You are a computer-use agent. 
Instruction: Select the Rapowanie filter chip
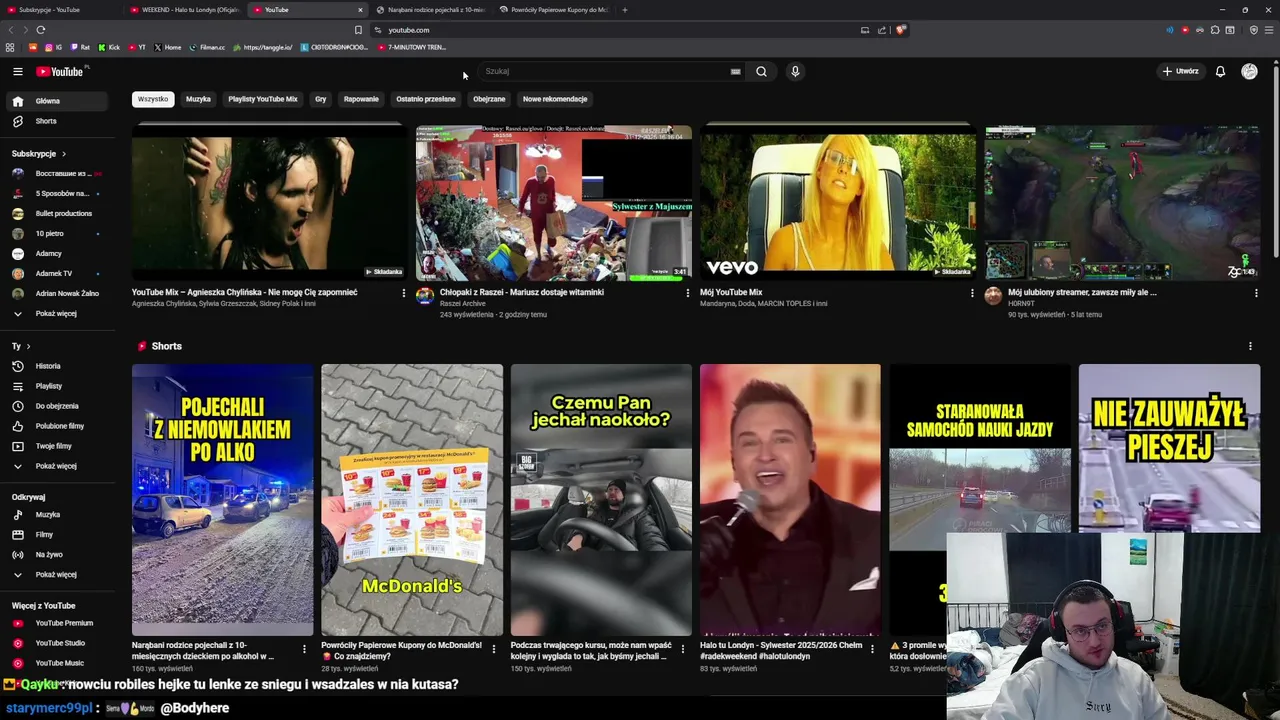coord(361,99)
